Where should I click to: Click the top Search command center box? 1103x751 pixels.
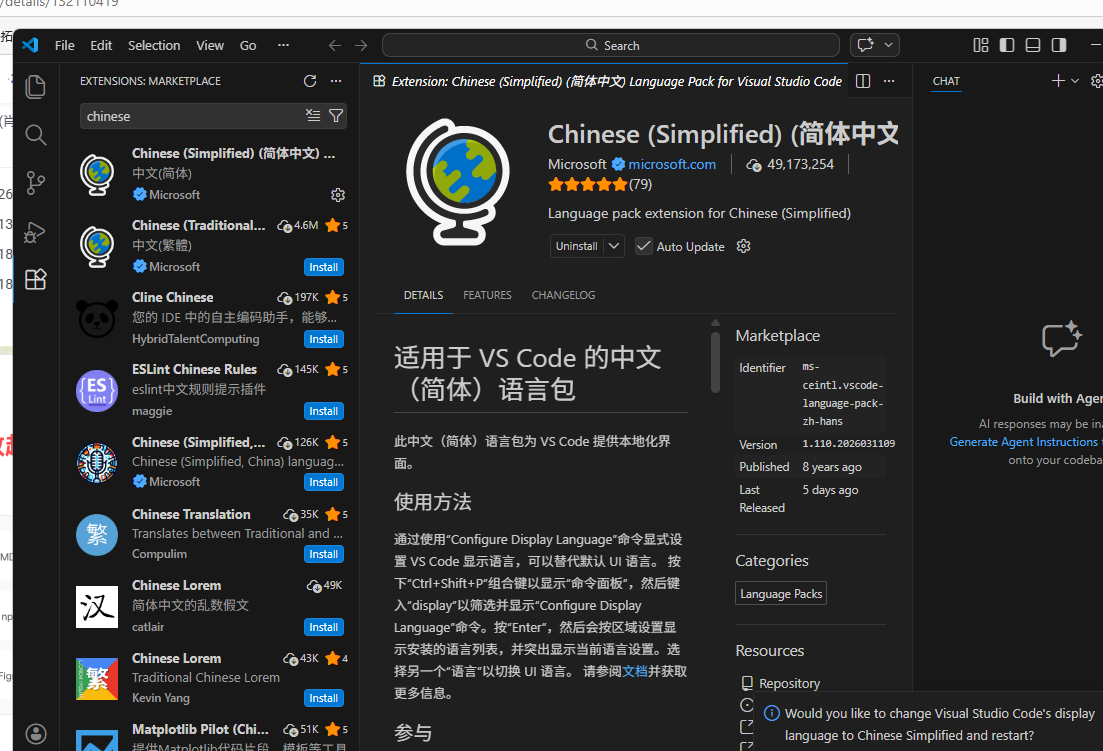click(x=611, y=45)
